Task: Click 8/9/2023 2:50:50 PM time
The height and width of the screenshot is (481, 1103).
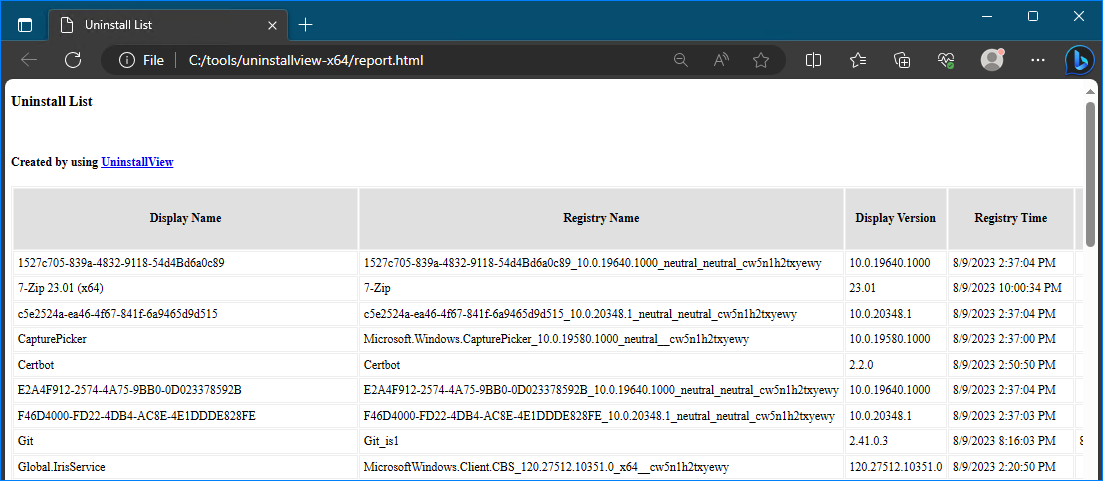Action: 1011,365
